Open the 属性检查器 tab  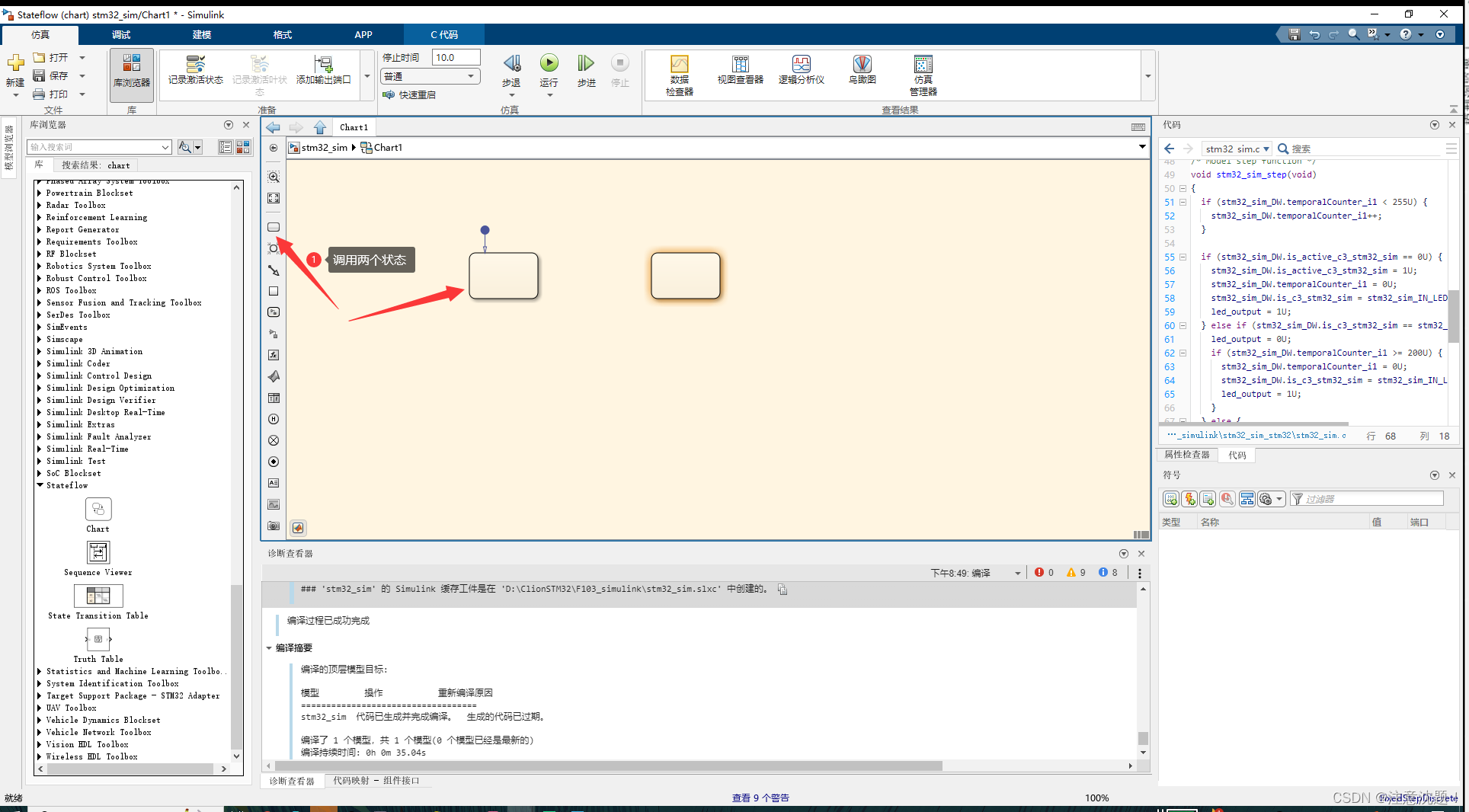[x=1186, y=455]
